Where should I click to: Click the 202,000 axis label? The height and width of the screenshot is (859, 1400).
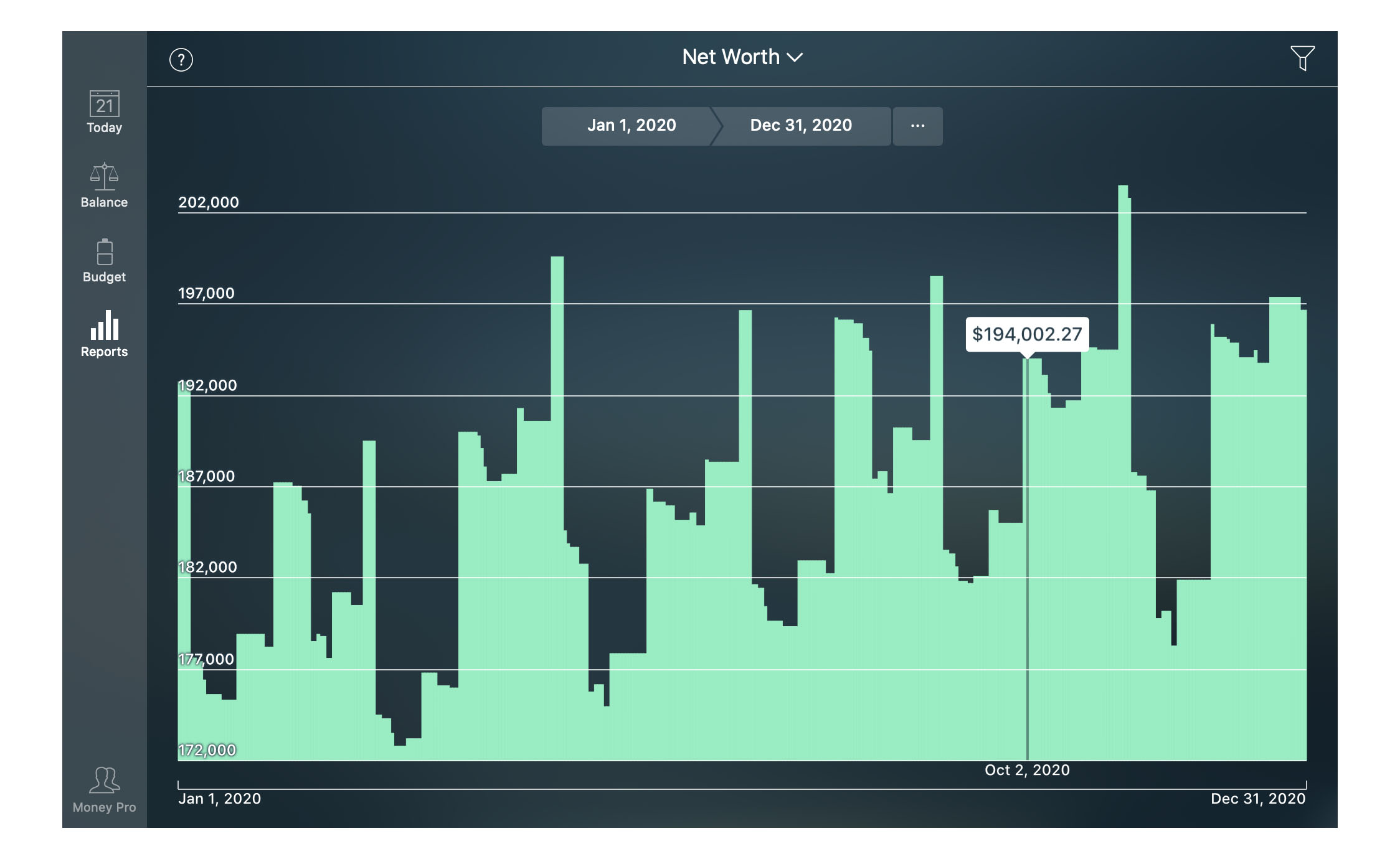[x=209, y=202]
